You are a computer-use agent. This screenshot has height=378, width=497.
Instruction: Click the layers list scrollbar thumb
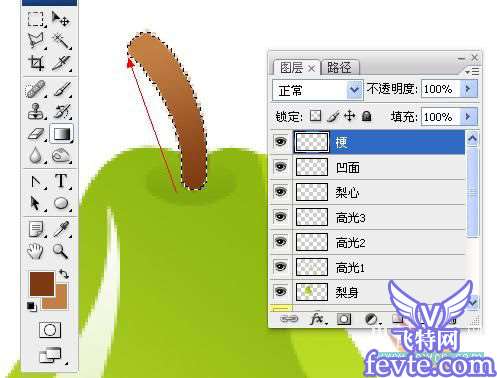pyautogui.click(x=473, y=192)
